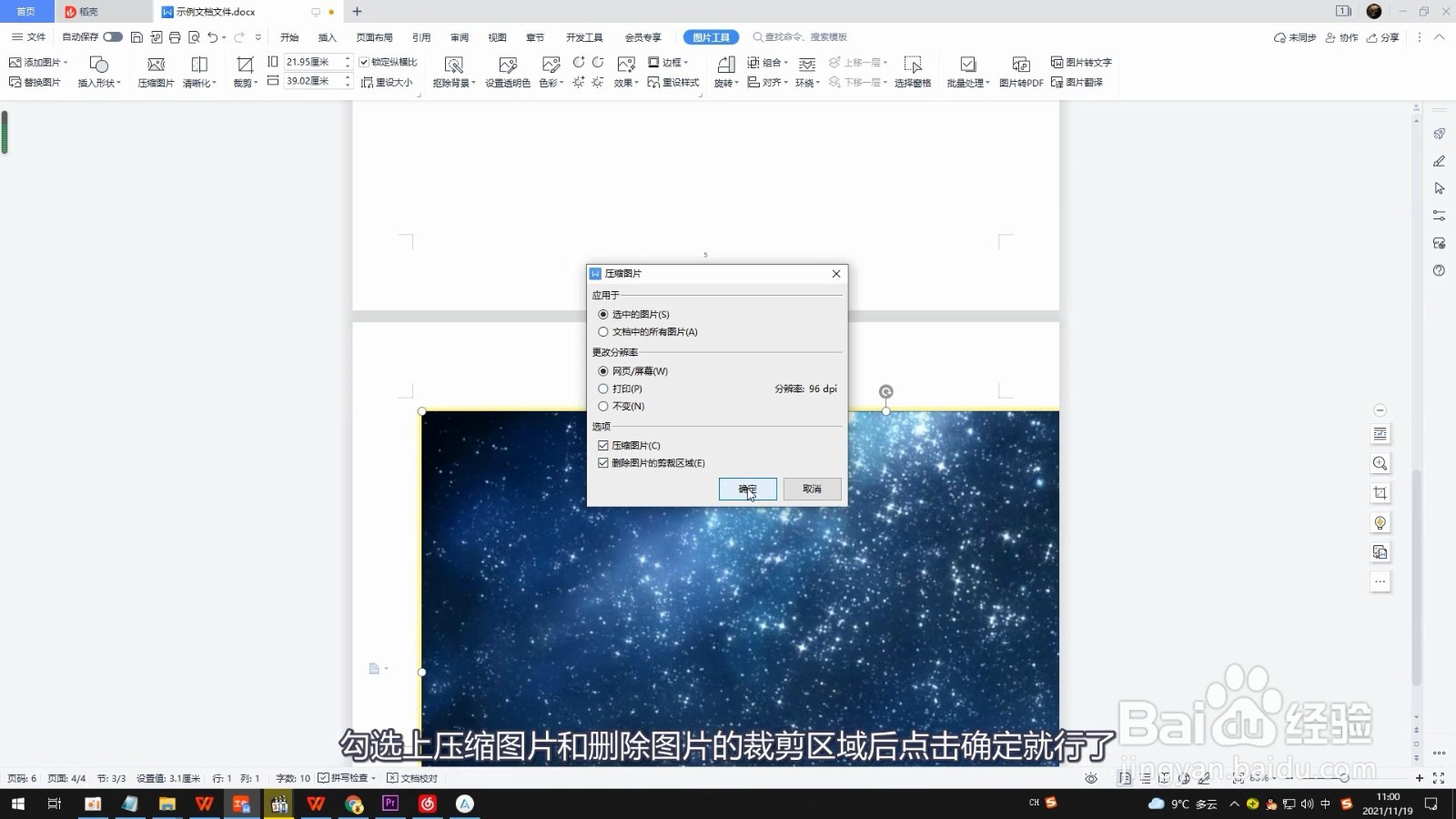Switch to the 图片工具 tab

tap(711, 37)
